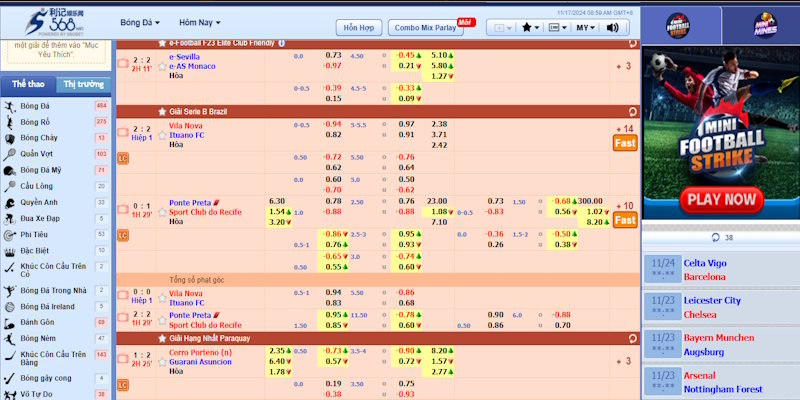Select Quần Vợt tennis icon
This screenshot has width=800, height=400.
[10, 154]
